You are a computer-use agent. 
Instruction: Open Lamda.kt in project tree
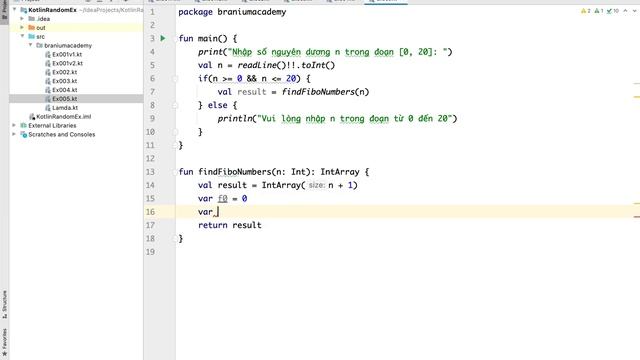[65, 108]
